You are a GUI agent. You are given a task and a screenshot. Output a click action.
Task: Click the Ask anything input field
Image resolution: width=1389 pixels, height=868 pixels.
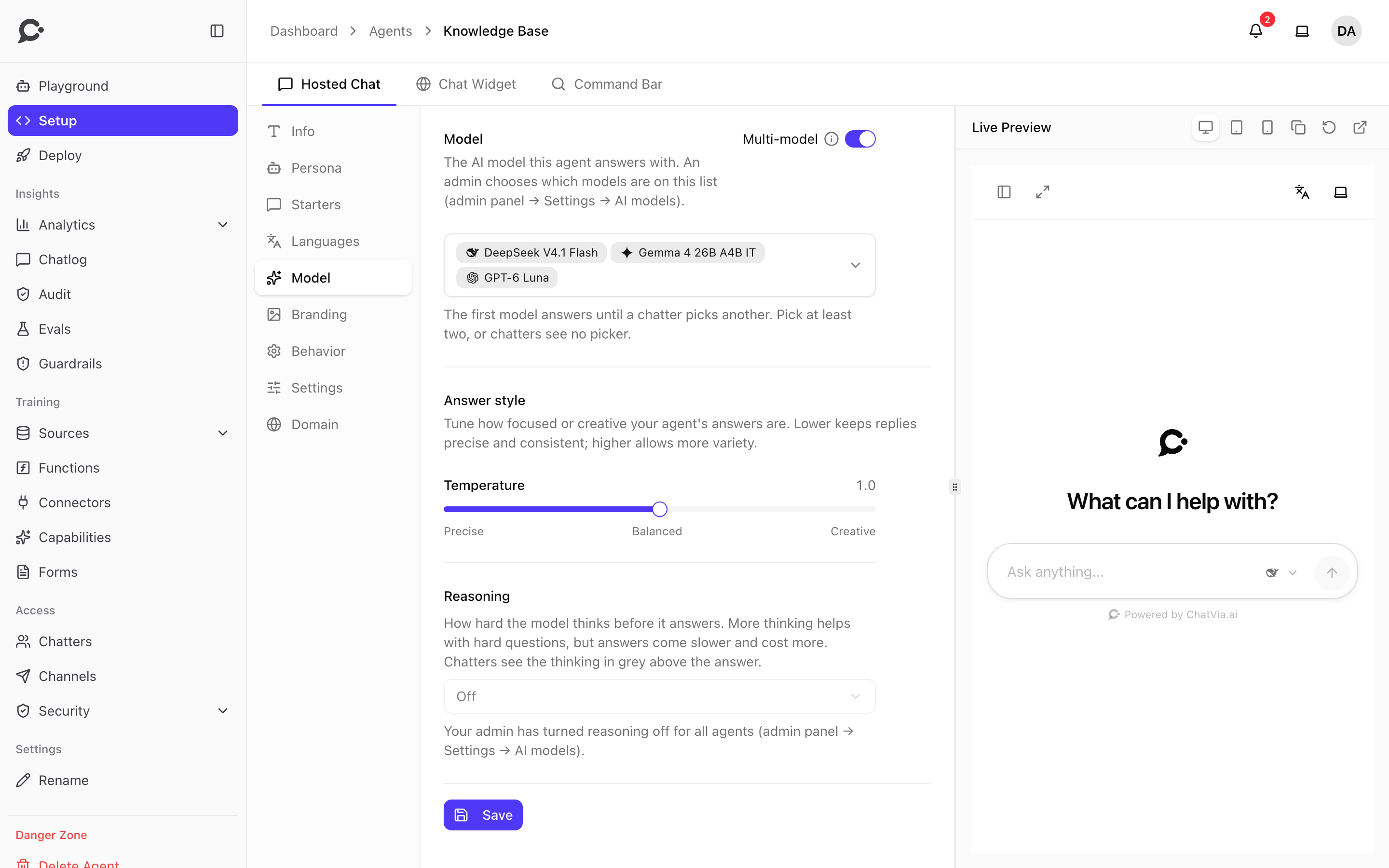tap(1130, 572)
